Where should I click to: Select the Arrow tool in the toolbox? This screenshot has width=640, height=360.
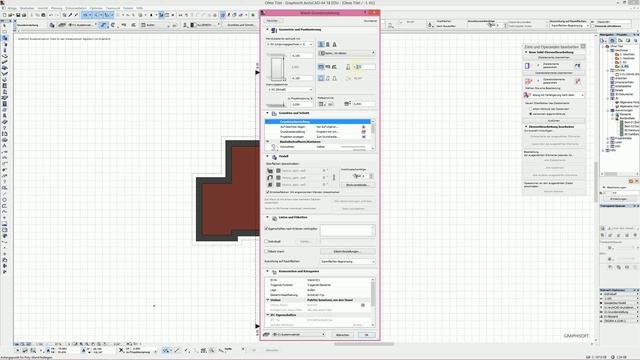click(4, 26)
